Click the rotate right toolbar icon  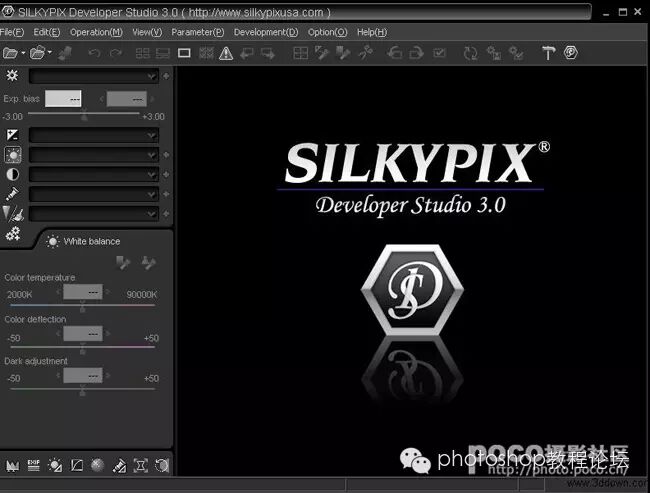click(x=416, y=53)
